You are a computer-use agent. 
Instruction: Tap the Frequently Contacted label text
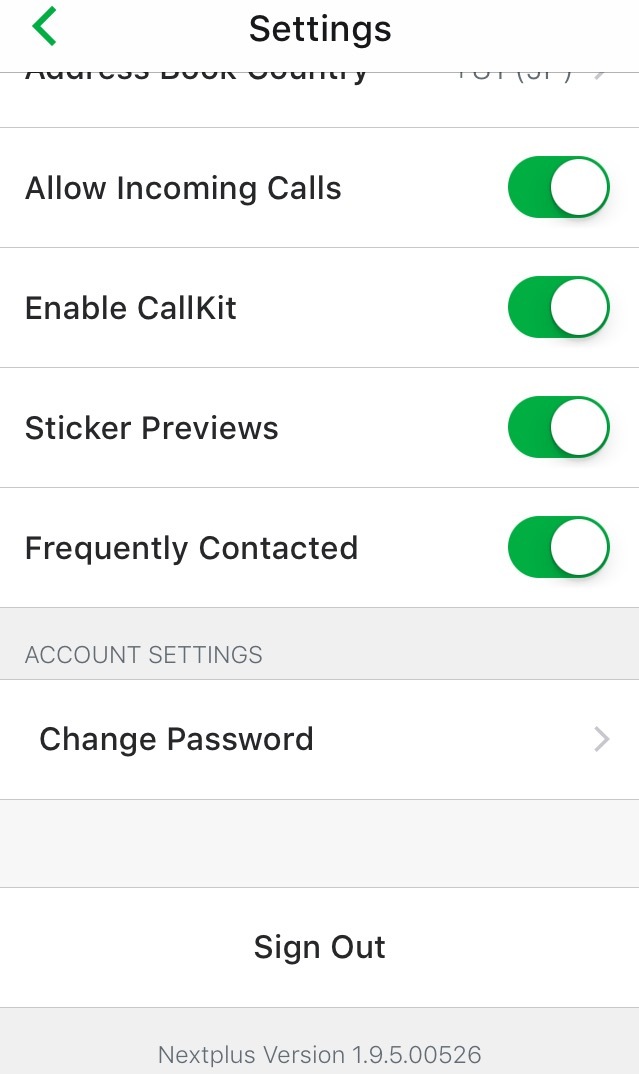click(x=191, y=548)
